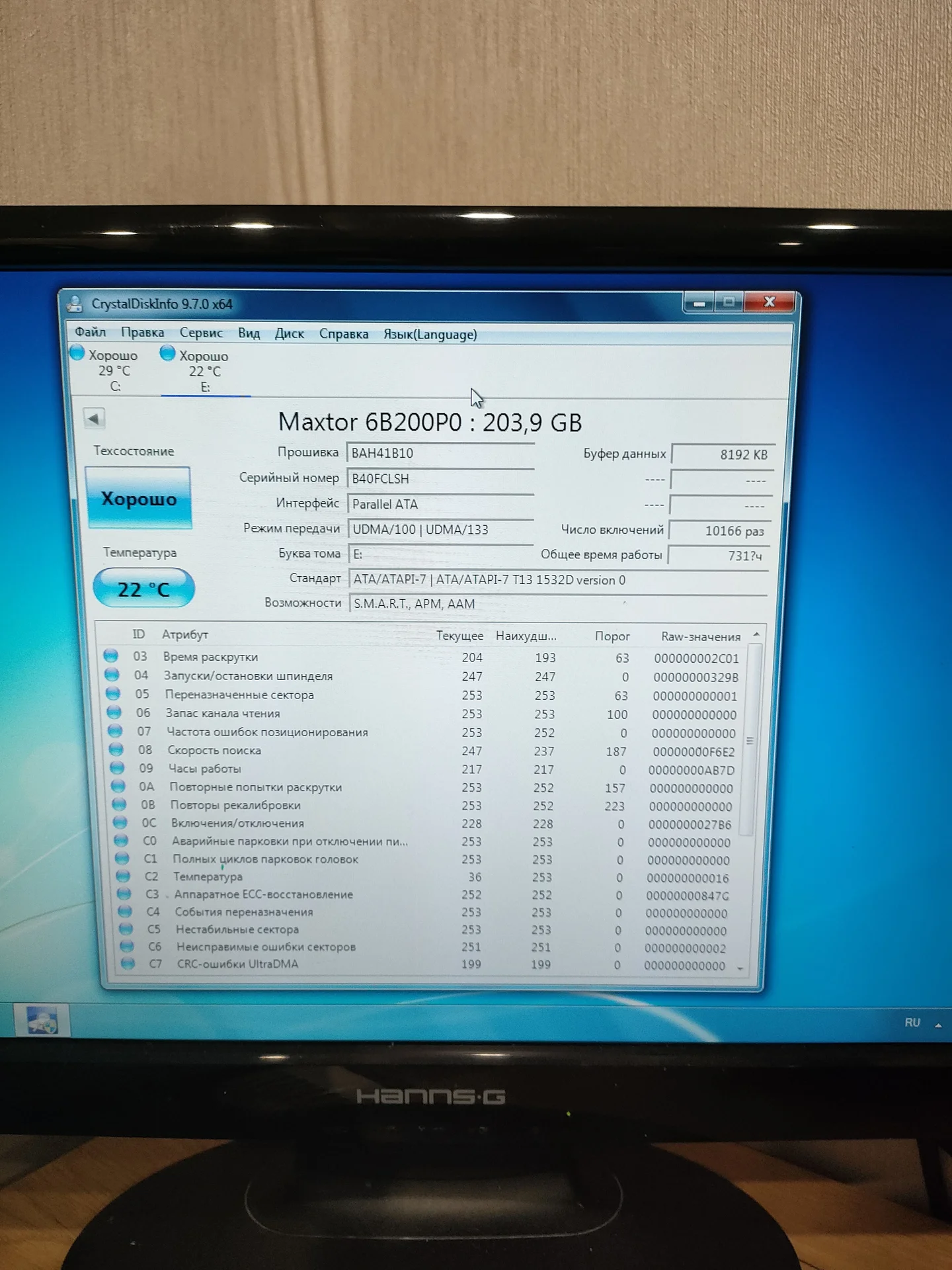Click status icon for Время раскрутки row
The height and width of the screenshot is (1270, 952).
[111, 656]
